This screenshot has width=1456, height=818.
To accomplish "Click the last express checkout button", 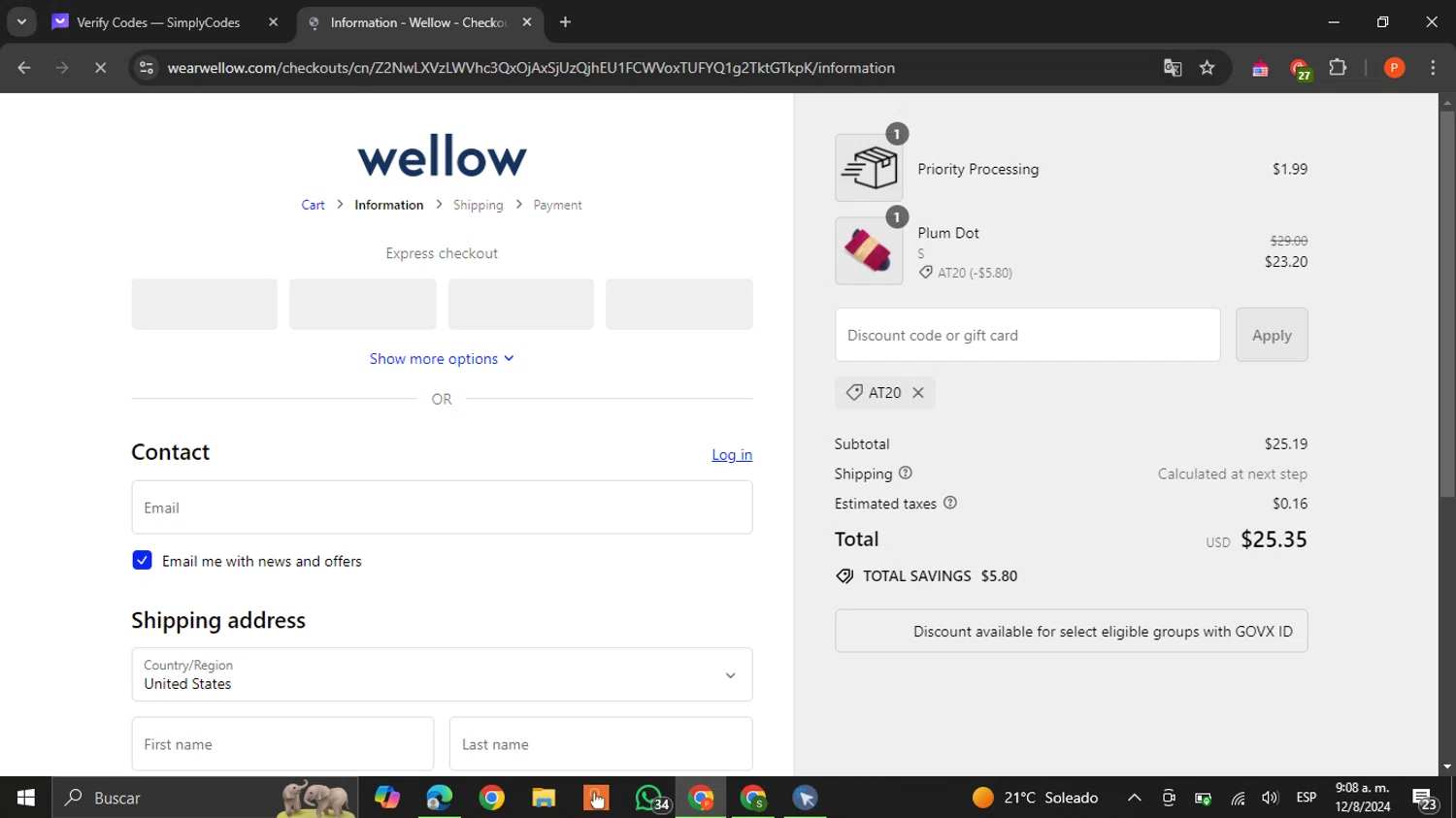I will coord(679,304).
